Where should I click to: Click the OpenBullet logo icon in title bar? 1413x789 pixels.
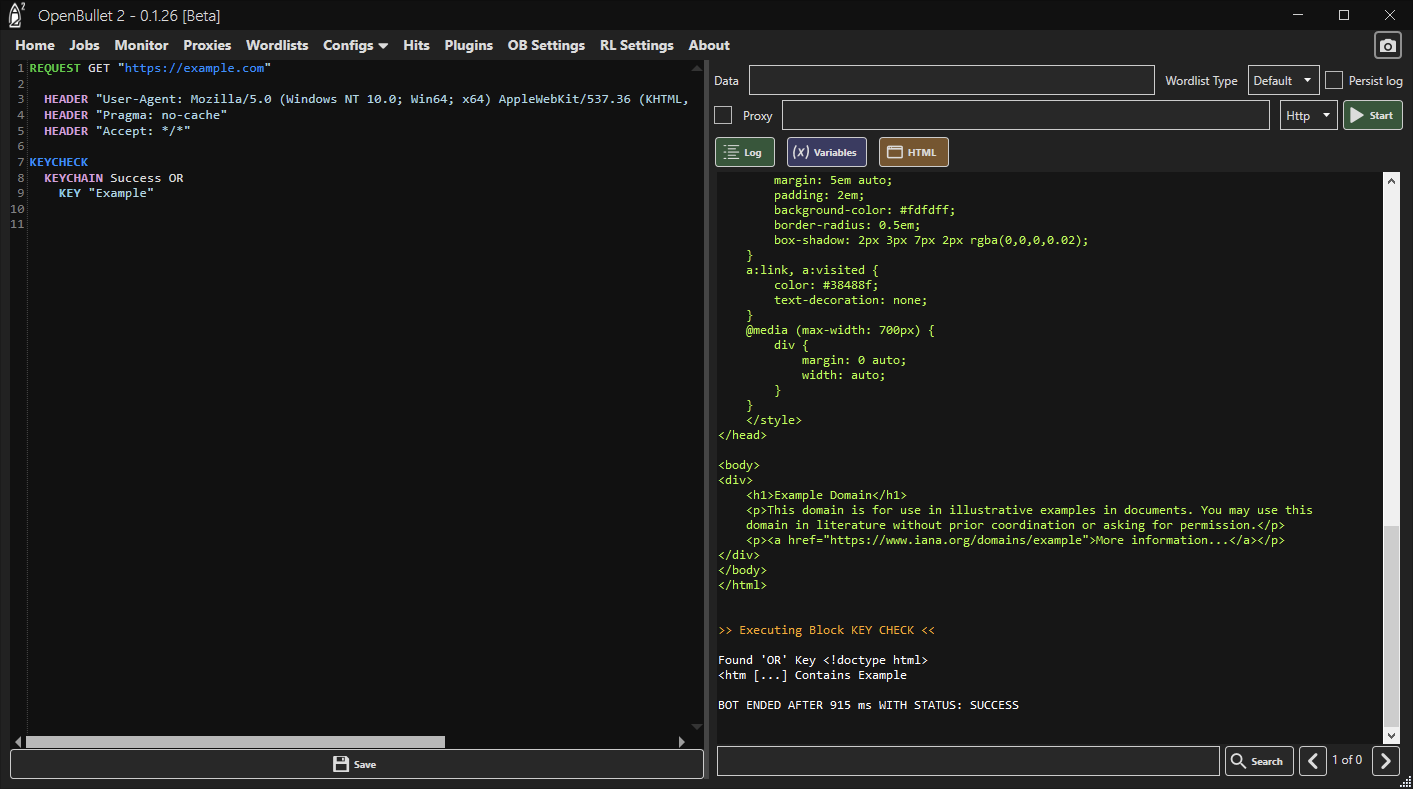(x=17, y=15)
